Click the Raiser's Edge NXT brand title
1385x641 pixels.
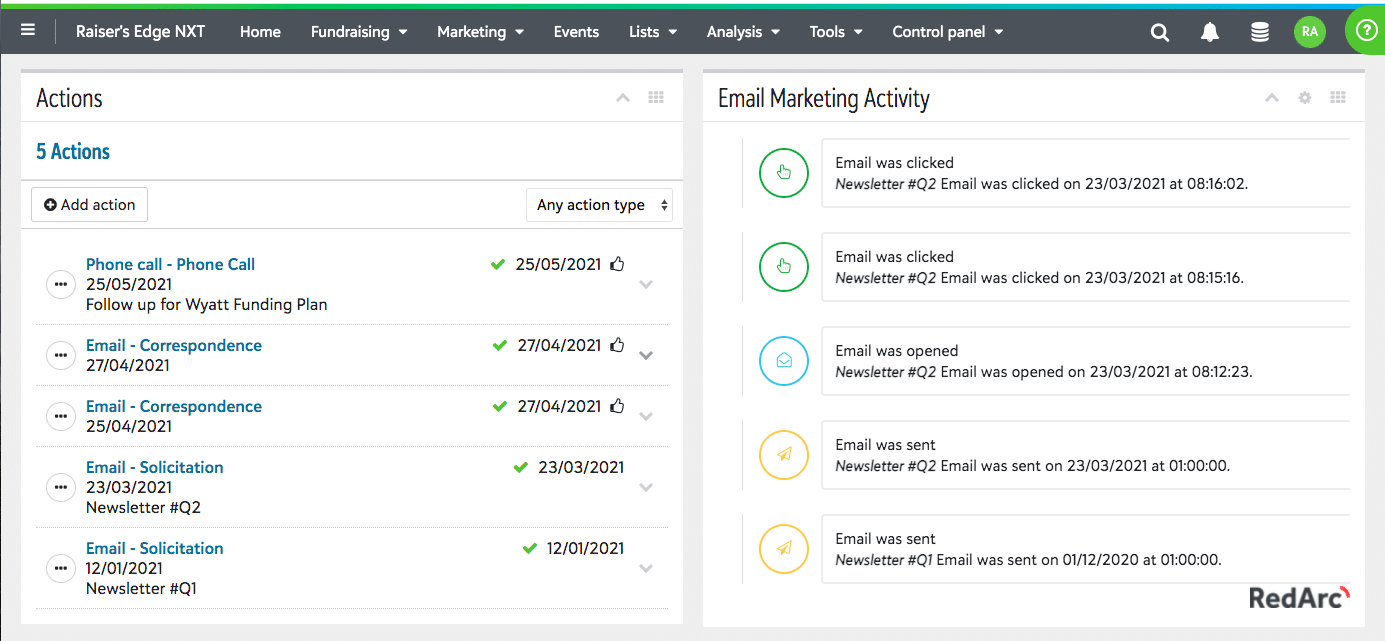pos(141,31)
